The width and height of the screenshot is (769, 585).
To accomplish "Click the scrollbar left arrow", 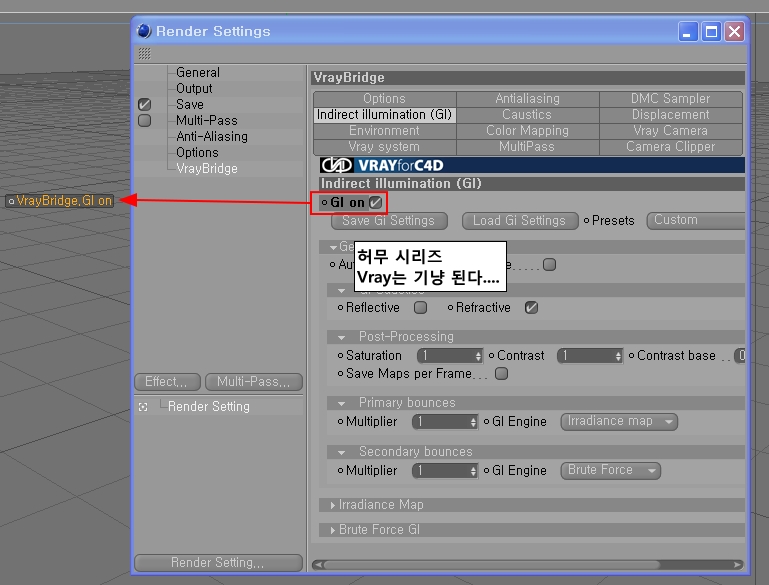I will point(318,565).
